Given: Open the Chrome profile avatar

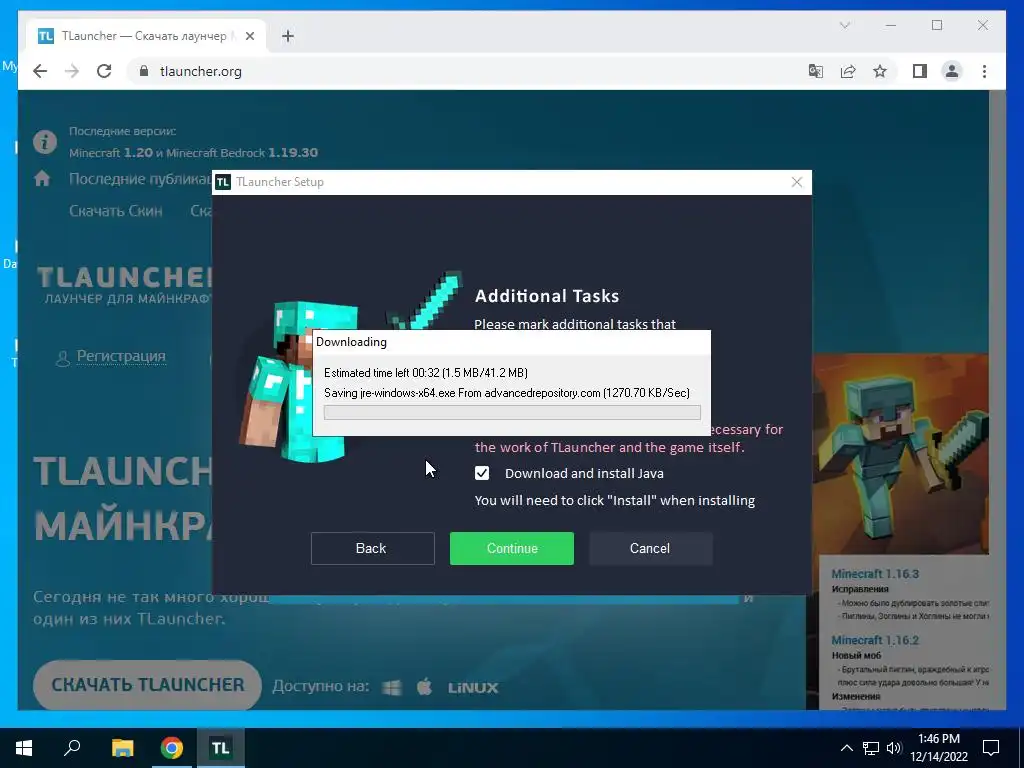Looking at the screenshot, I should click(952, 71).
